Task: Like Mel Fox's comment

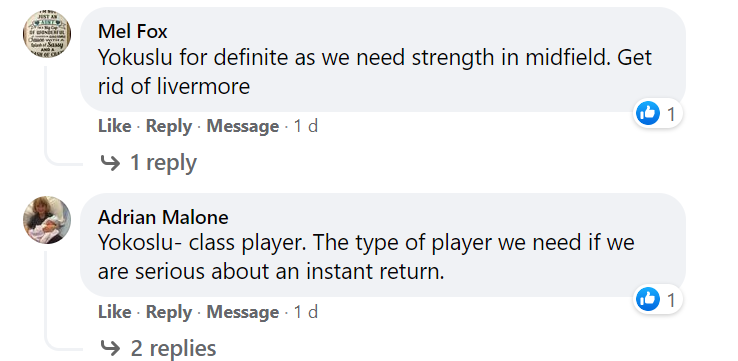Action: click(x=114, y=126)
